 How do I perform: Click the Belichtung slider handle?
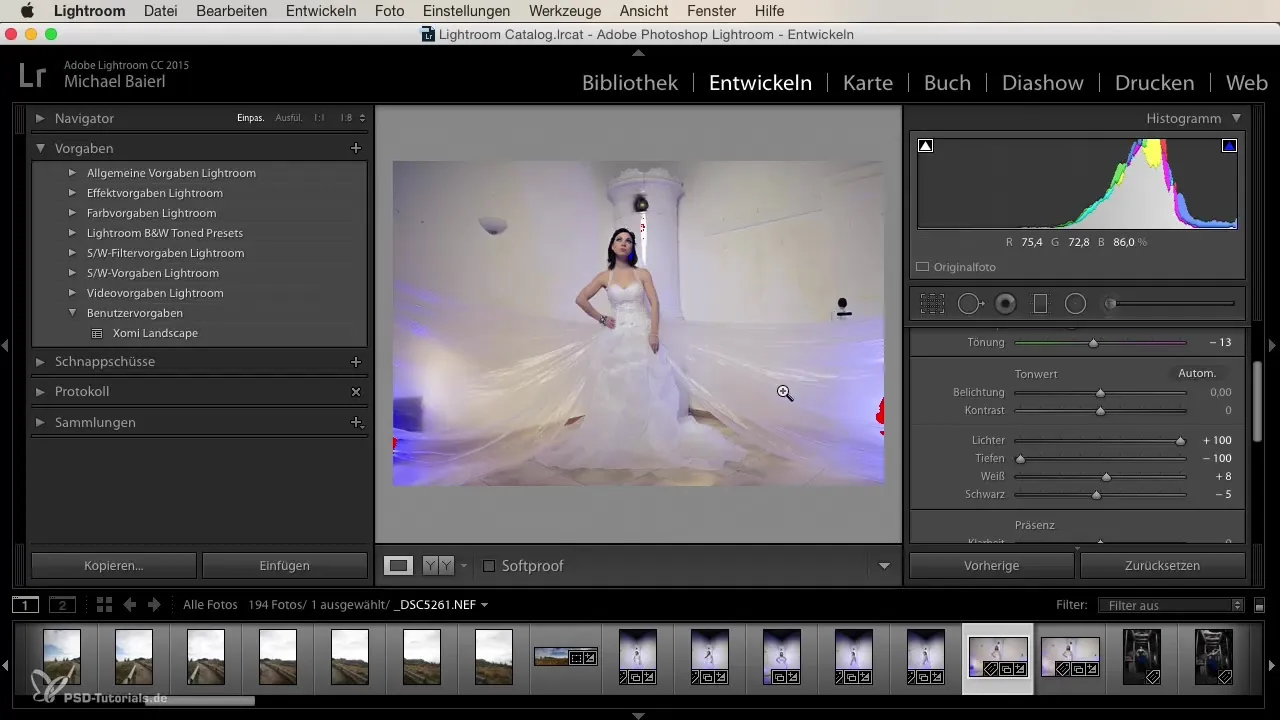1101,393
